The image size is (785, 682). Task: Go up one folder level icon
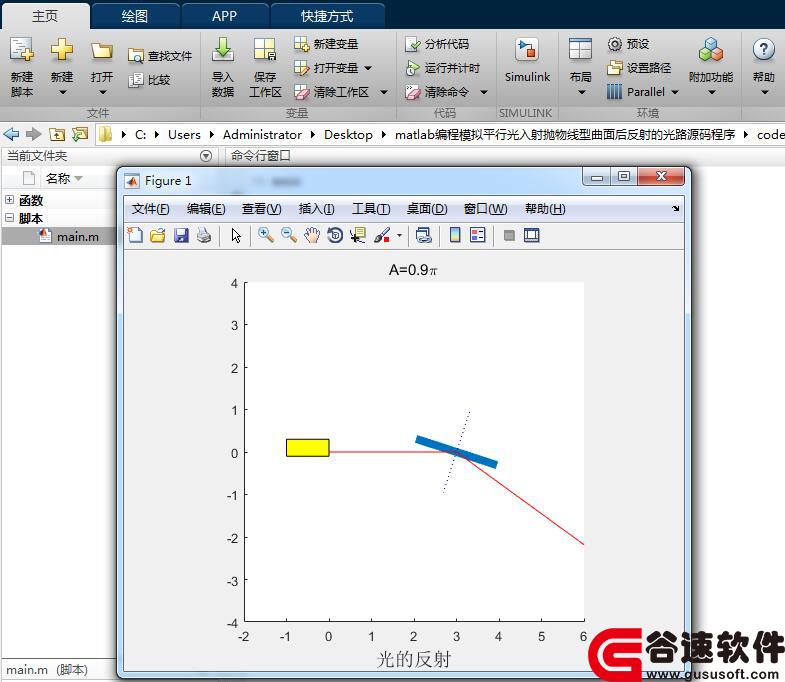[57, 134]
